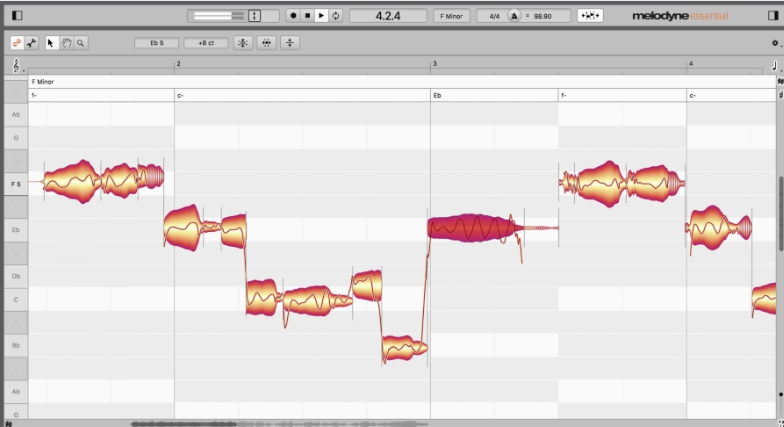This screenshot has width=784, height=427.
Task: Click the top volume level slider
Action: pyautogui.click(x=217, y=16)
